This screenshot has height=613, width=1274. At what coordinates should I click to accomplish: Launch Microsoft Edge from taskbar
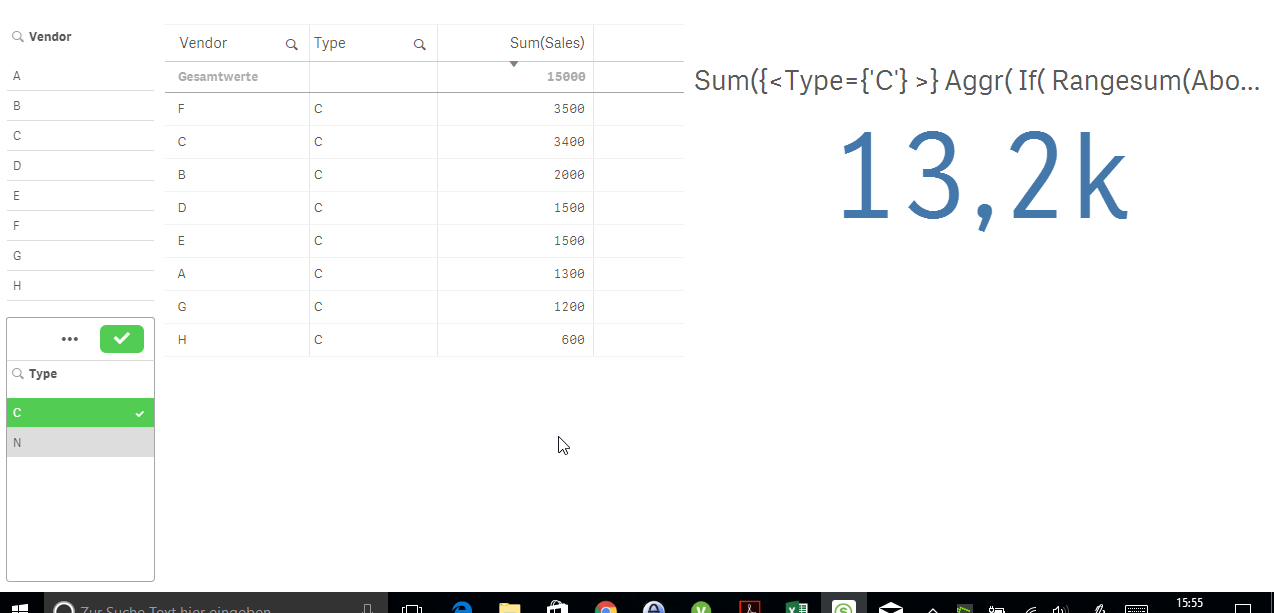pyautogui.click(x=461, y=606)
